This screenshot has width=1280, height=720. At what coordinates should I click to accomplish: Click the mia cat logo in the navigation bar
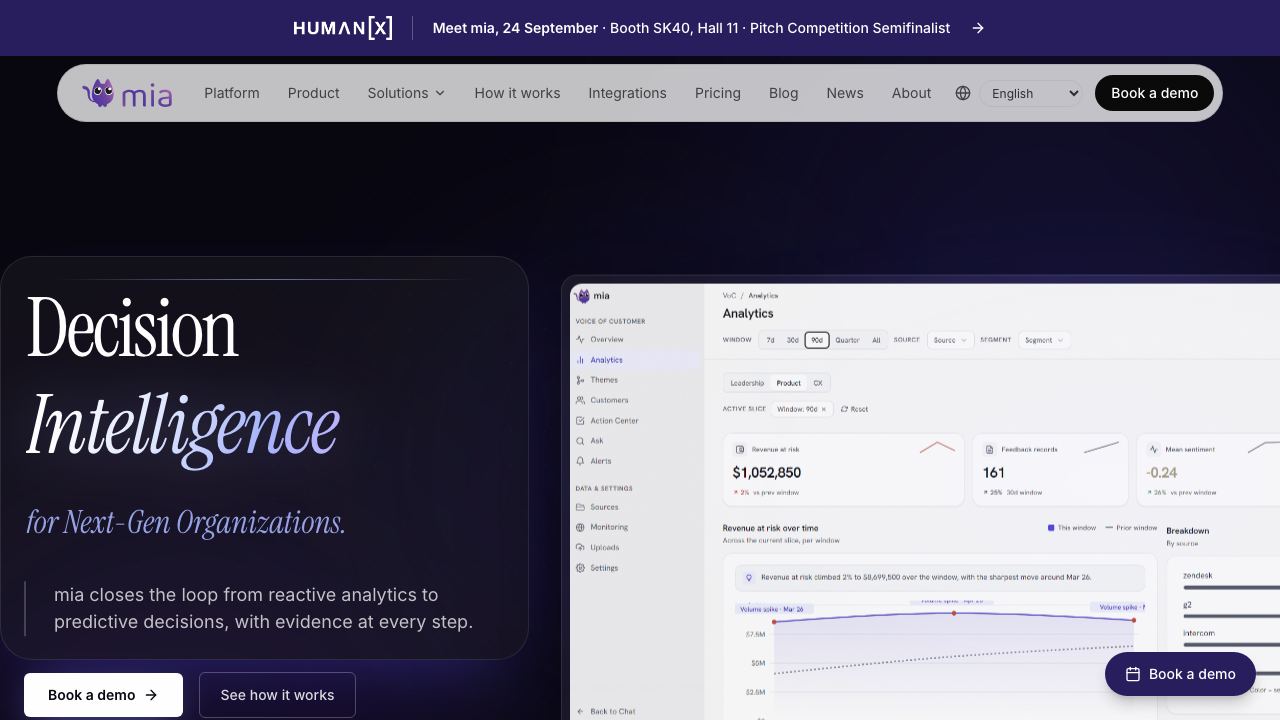click(x=127, y=93)
